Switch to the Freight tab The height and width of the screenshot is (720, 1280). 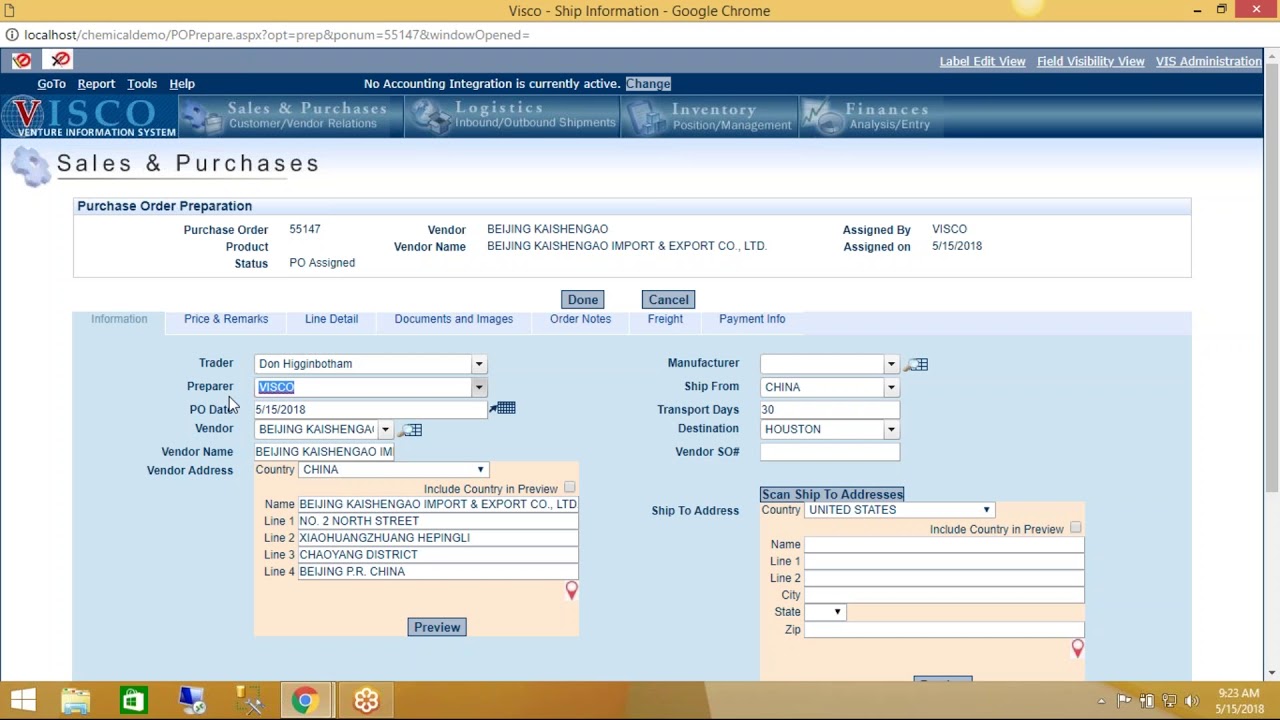tap(665, 319)
